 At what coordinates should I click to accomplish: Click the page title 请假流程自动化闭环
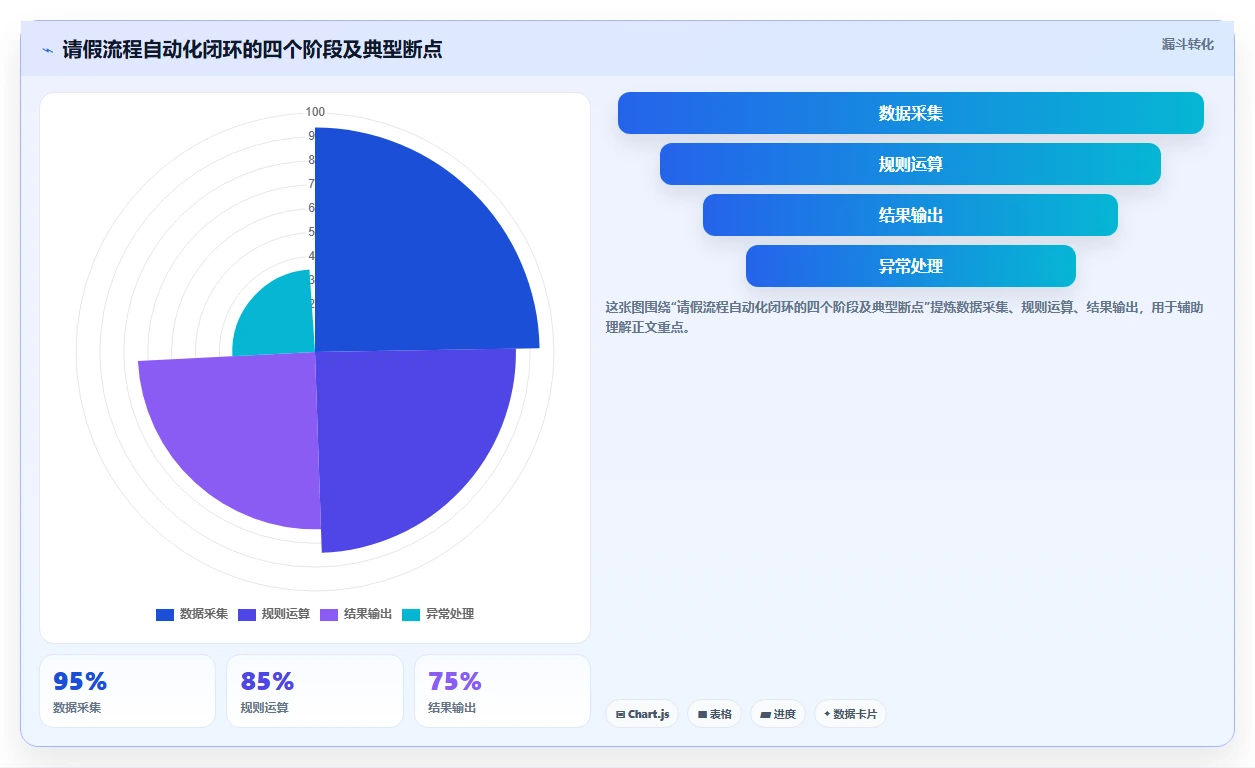[x=252, y=50]
